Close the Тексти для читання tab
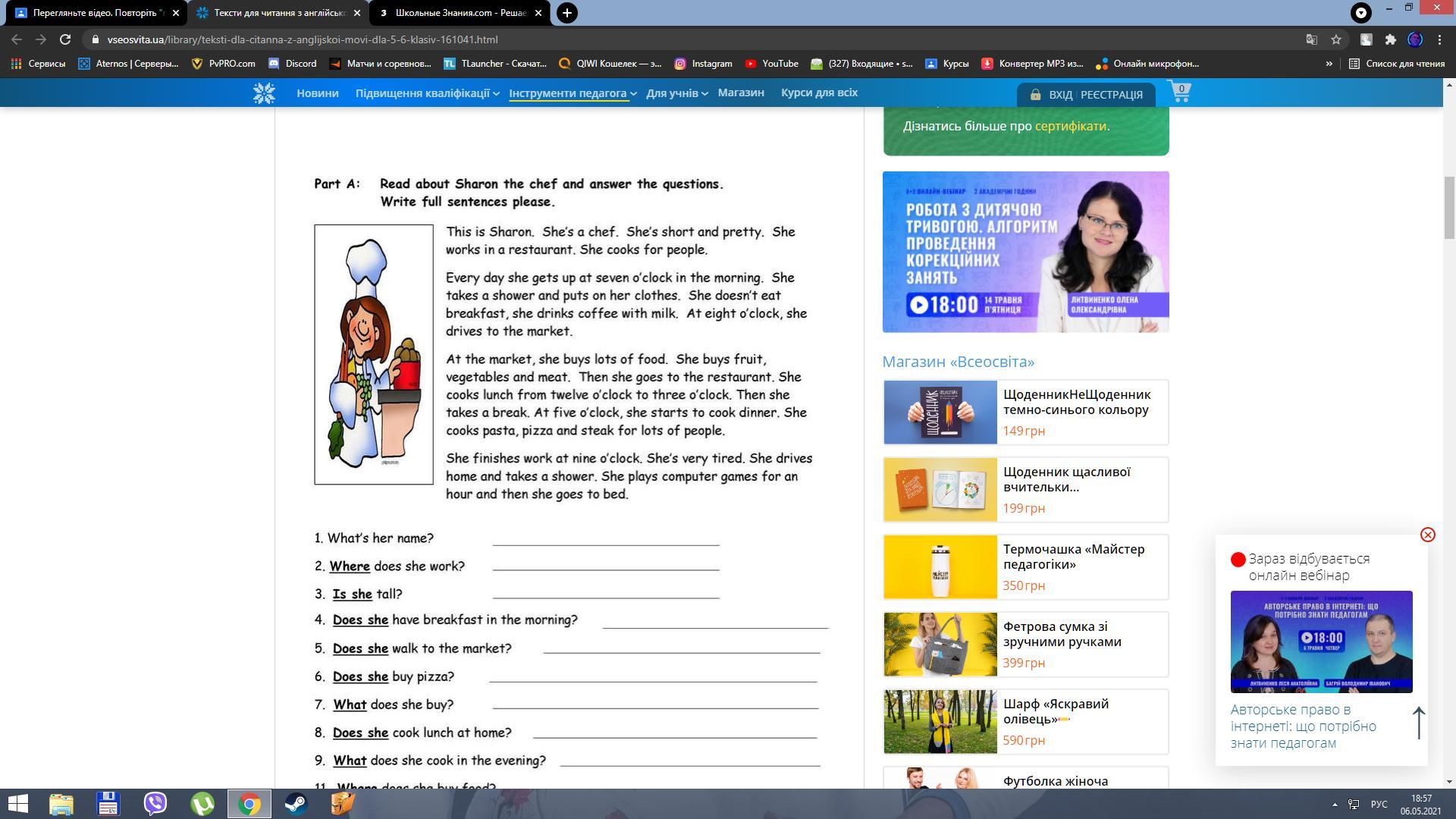This screenshot has width=1456, height=819. (x=356, y=13)
